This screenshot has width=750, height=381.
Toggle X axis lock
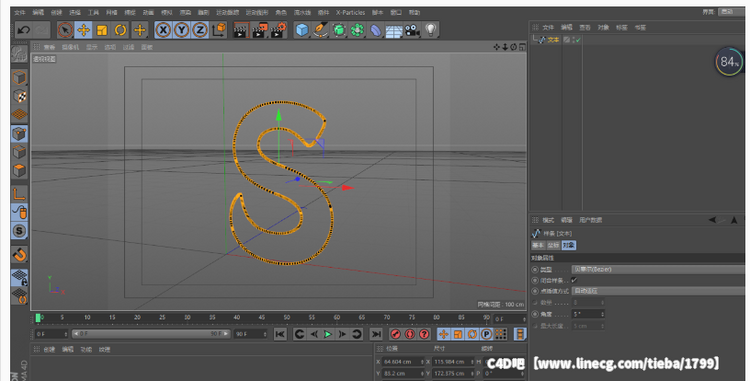[163, 30]
